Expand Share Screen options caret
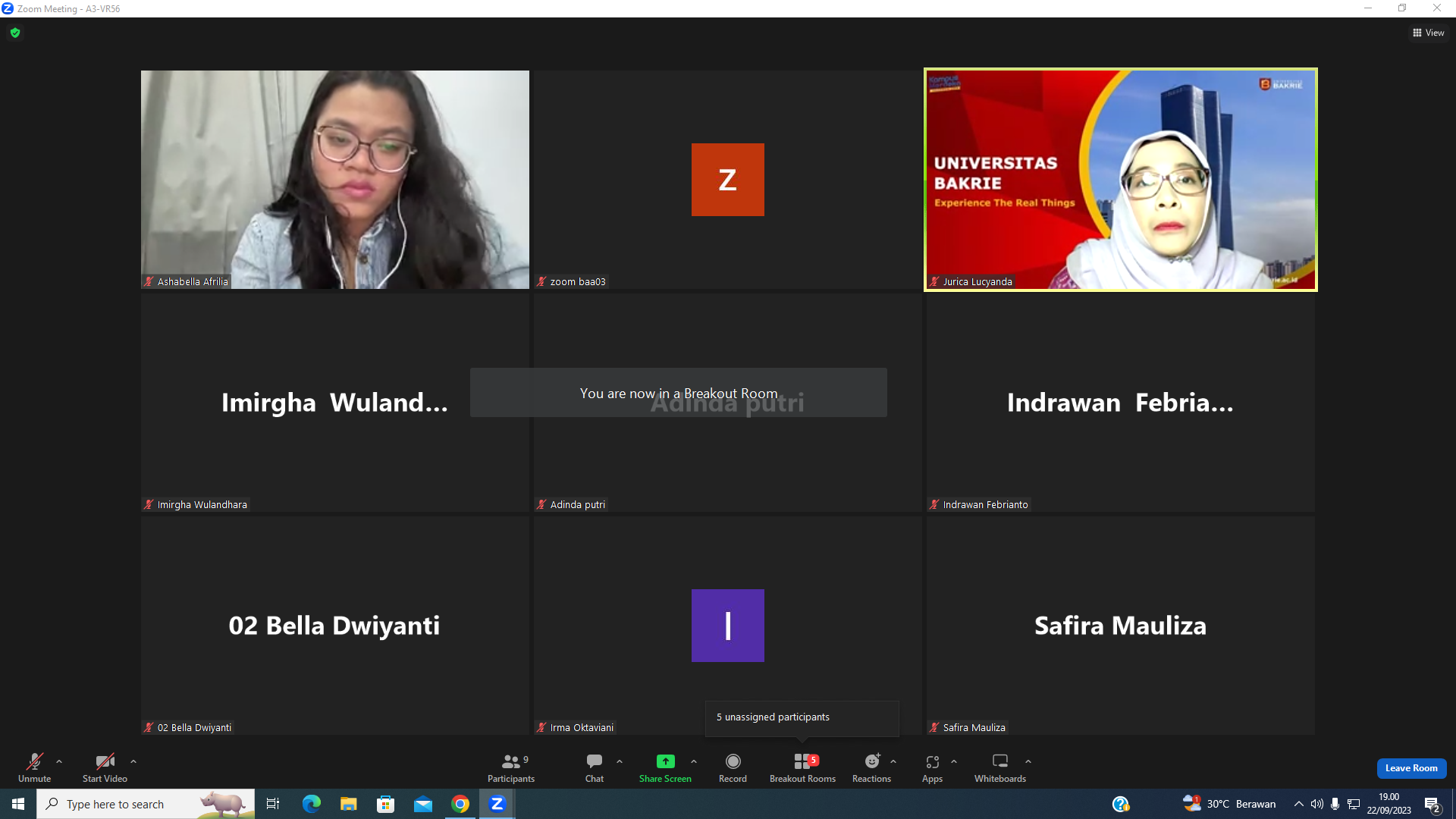1456x819 pixels. [694, 761]
